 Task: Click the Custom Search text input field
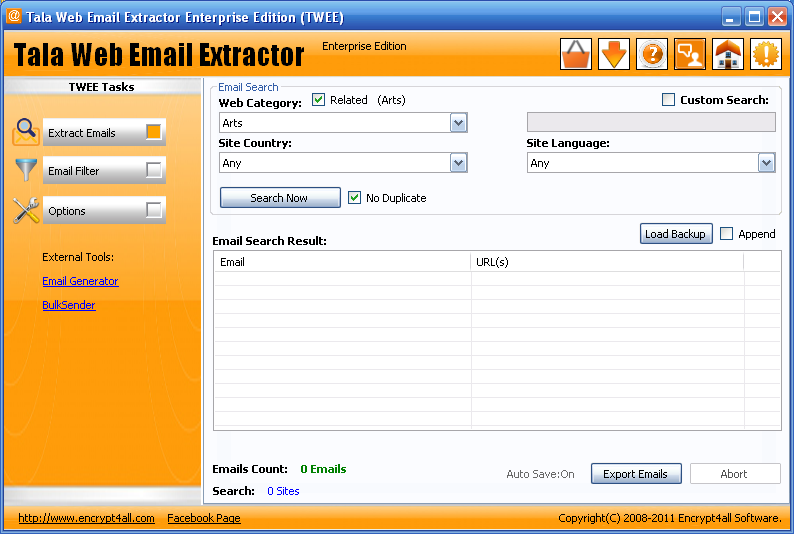click(651, 122)
